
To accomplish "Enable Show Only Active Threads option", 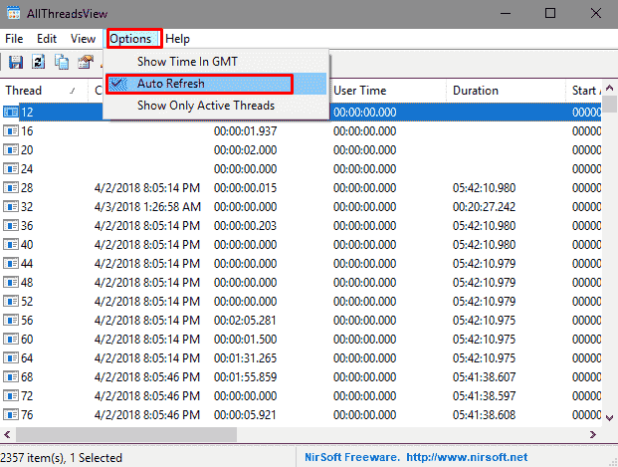I will tap(216, 106).
